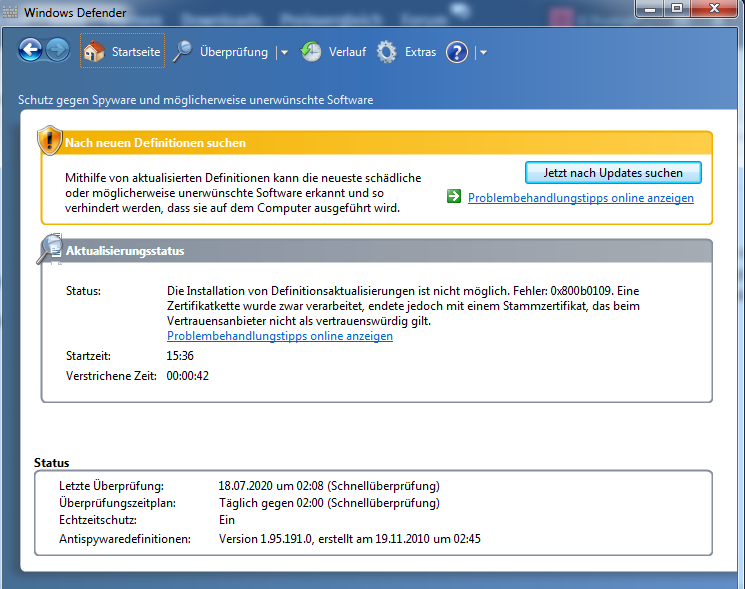Viewport: 745px width, 589px height.
Task: Click the 'Schutz gegen Spyware' subtitle text
Action: (x=196, y=100)
